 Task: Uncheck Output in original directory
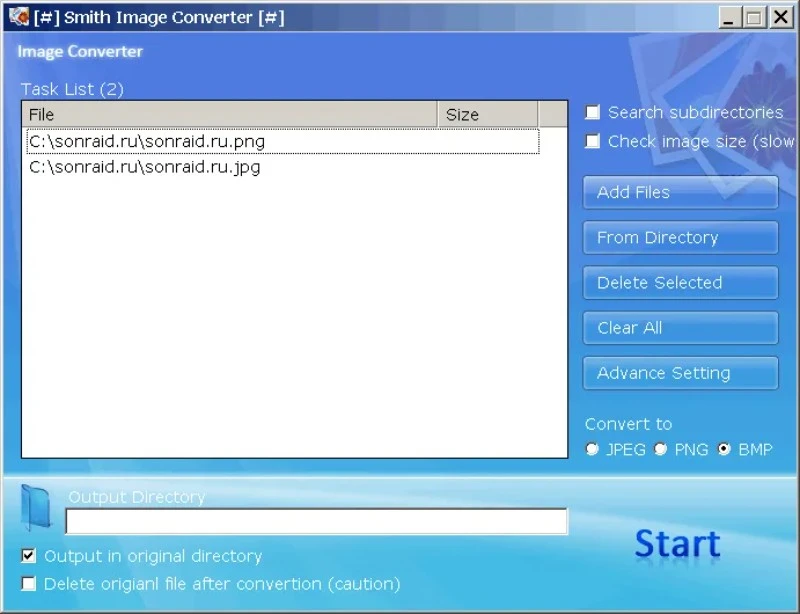pyautogui.click(x=29, y=555)
